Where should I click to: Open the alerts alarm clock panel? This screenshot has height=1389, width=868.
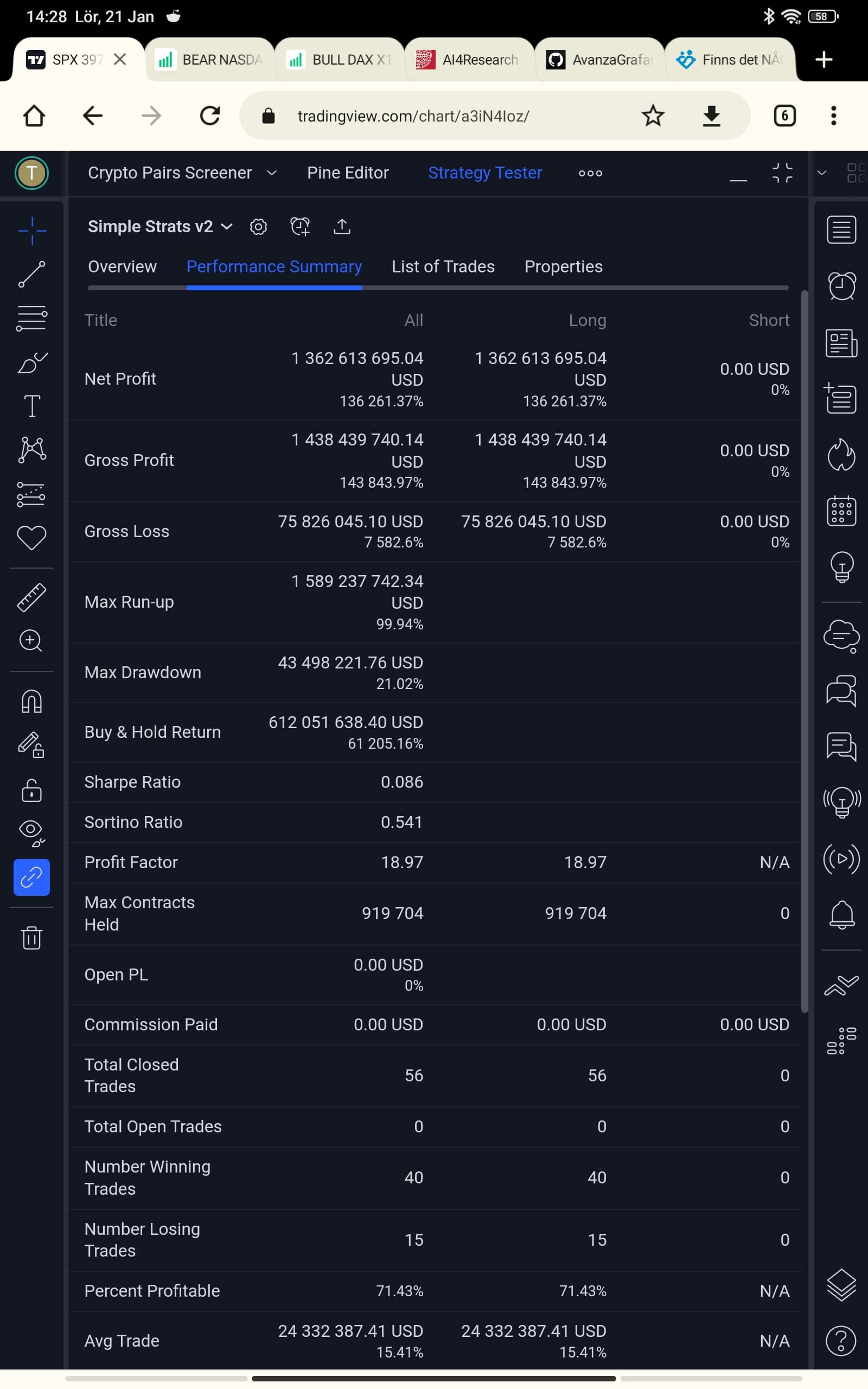point(841,285)
